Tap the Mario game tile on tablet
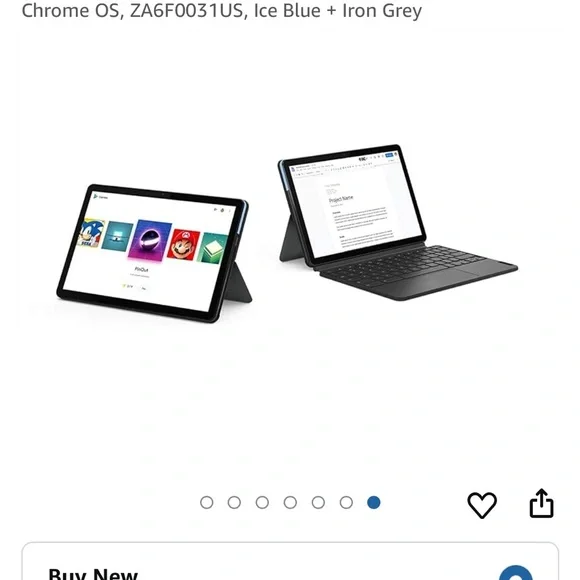 [x=183, y=243]
